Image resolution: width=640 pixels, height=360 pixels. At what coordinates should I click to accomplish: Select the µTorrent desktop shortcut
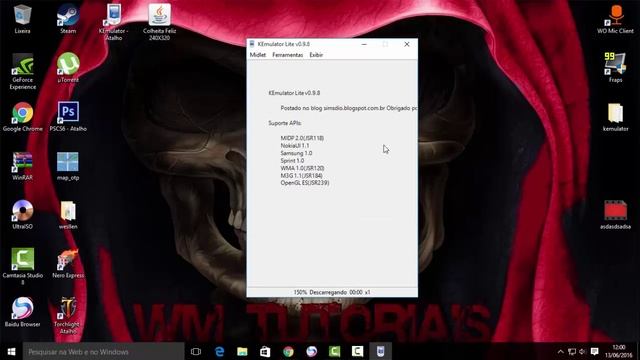coord(68,68)
